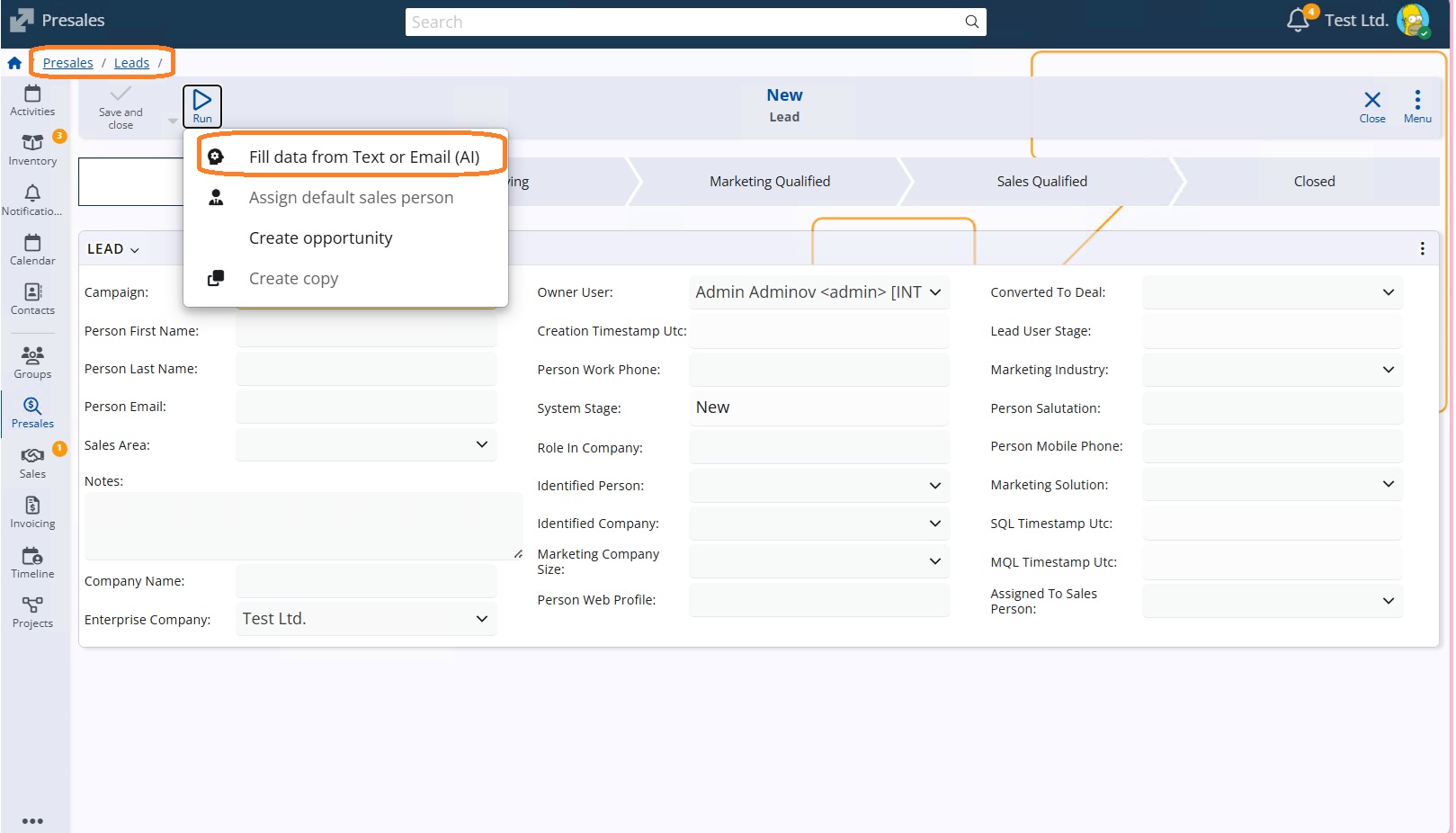
Task: Click the Role In Company field
Action: 819,447
